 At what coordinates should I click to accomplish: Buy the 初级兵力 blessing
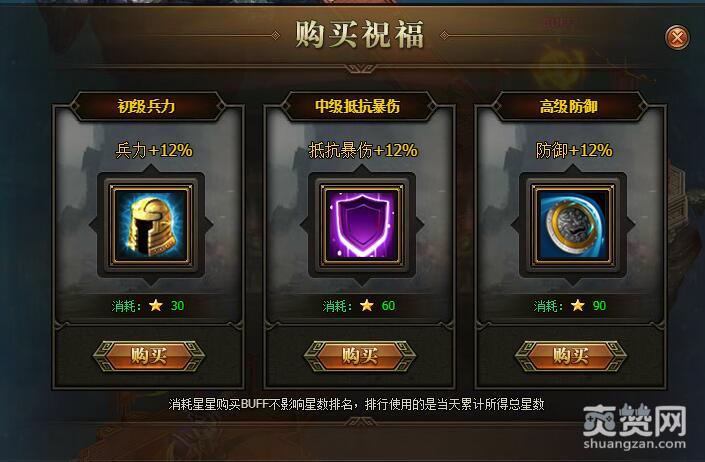click(x=149, y=356)
